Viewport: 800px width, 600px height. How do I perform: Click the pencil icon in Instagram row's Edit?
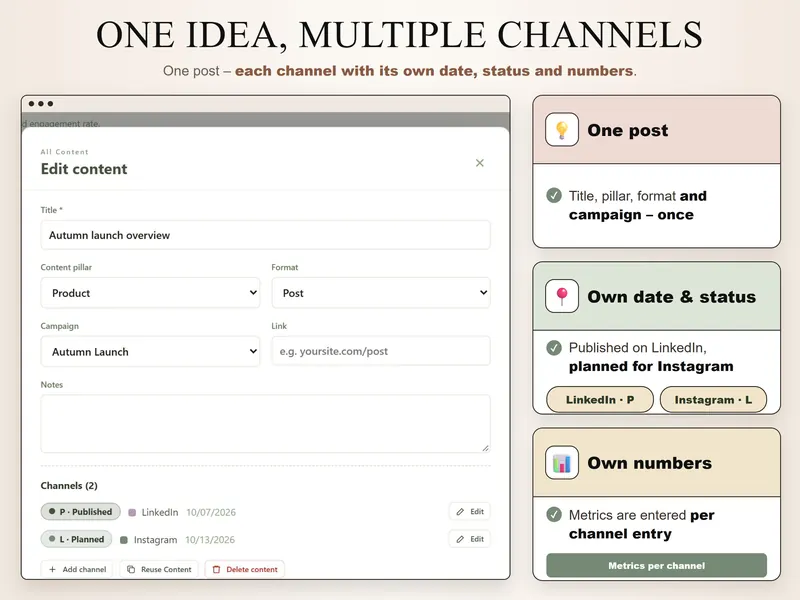460,539
